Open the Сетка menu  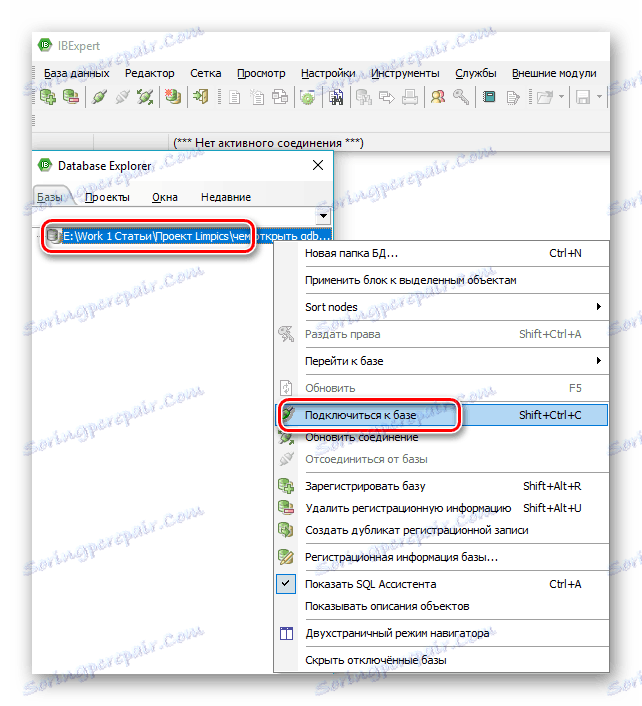pos(205,73)
